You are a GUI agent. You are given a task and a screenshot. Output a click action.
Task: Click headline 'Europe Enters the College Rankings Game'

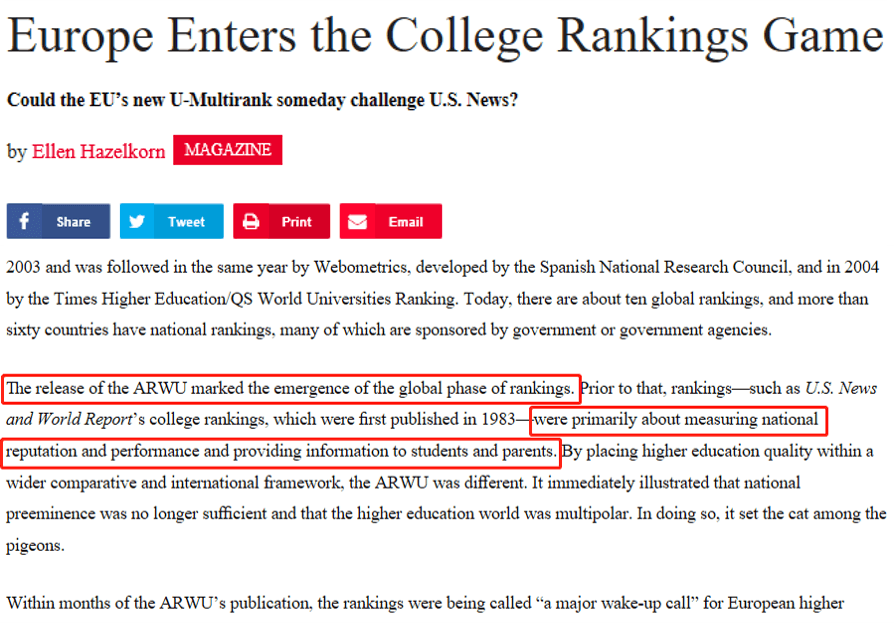coord(445,36)
